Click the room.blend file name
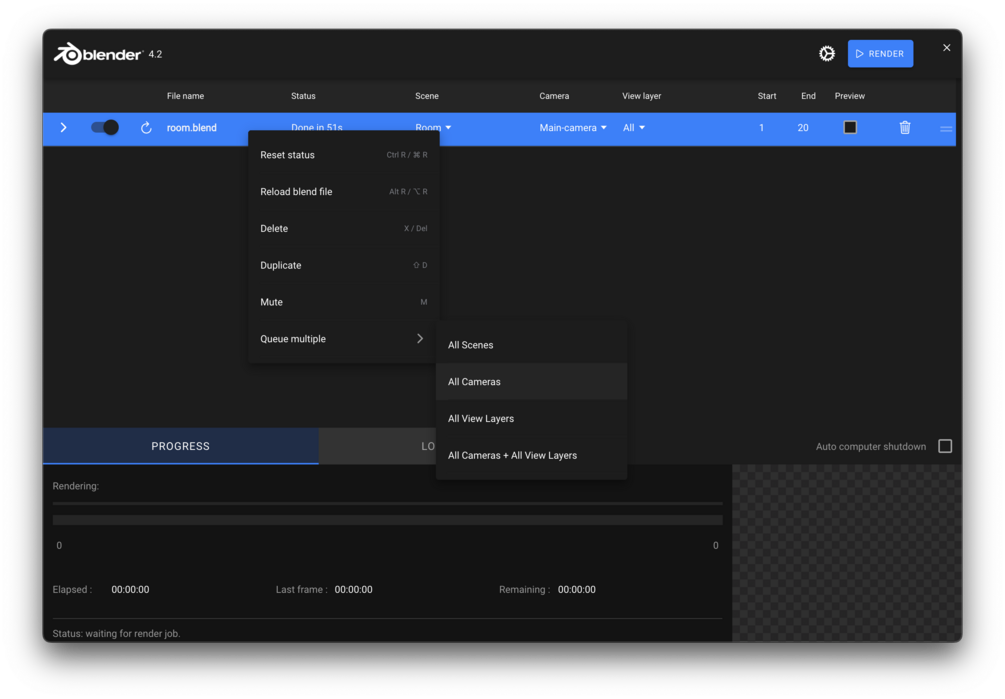This screenshot has height=699, width=1005. tap(192, 127)
